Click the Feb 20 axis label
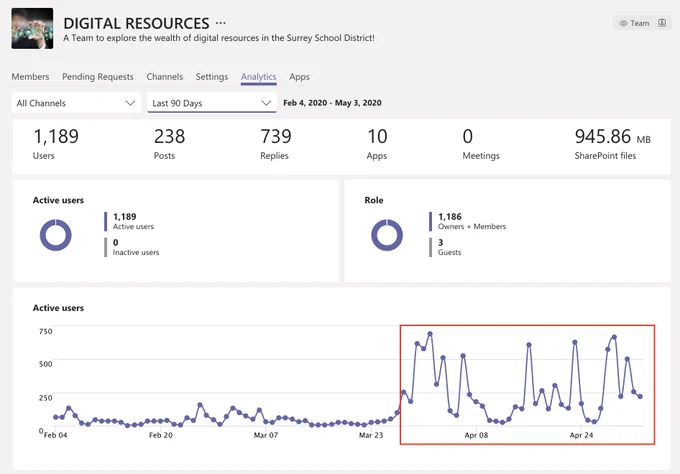This screenshot has width=680, height=474. pyautogui.click(x=161, y=435)
